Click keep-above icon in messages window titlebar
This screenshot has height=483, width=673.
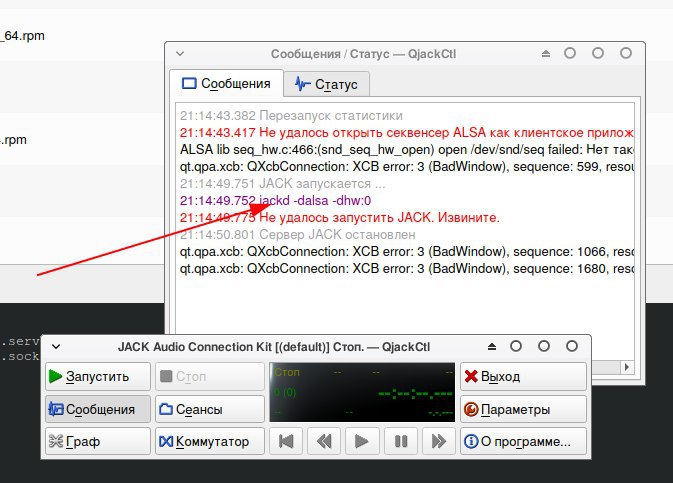(546, 54)
